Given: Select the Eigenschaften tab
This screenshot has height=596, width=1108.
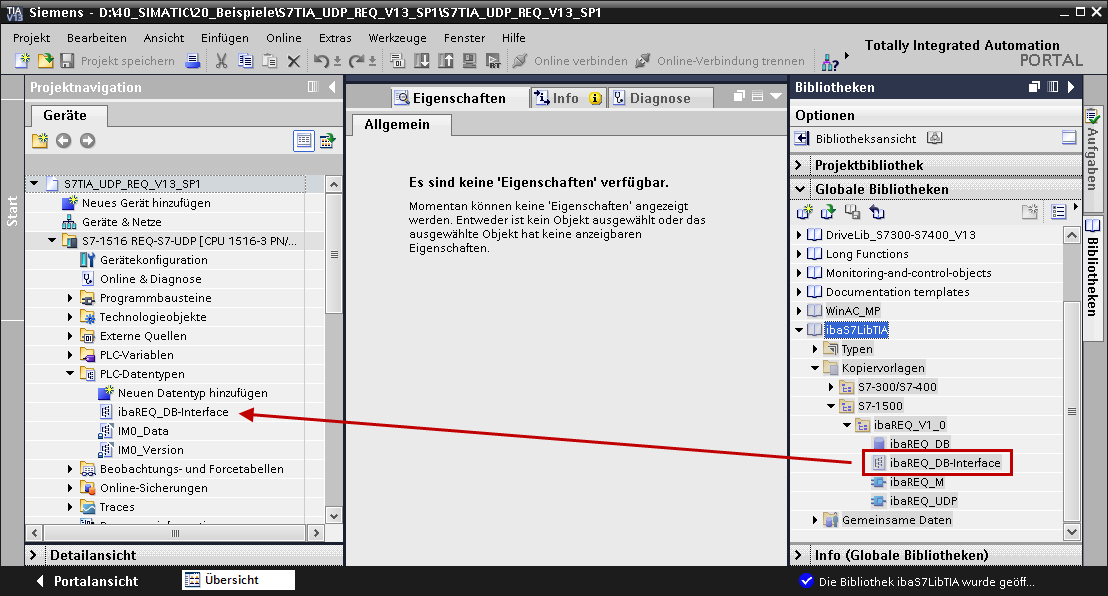Looking at the screenshot, I should pos(459,98).
